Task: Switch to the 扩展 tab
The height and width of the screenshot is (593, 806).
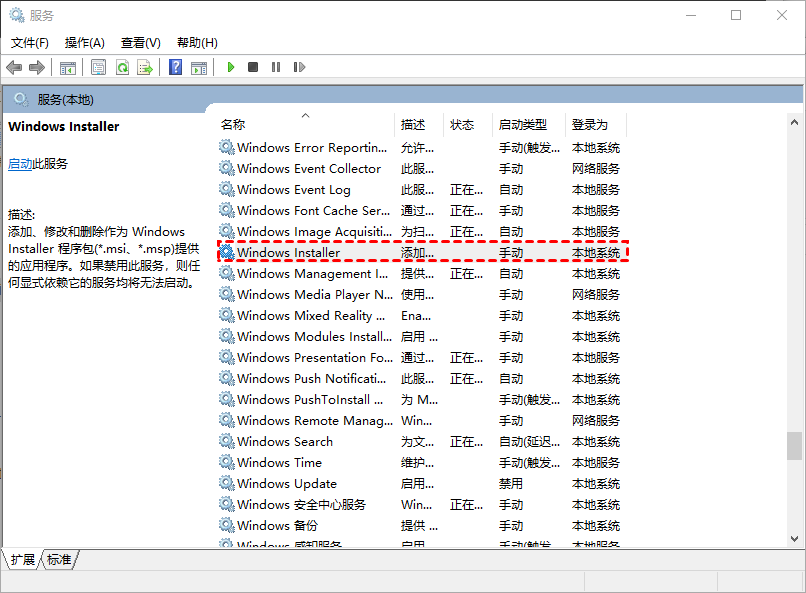Action: point(23,559)
